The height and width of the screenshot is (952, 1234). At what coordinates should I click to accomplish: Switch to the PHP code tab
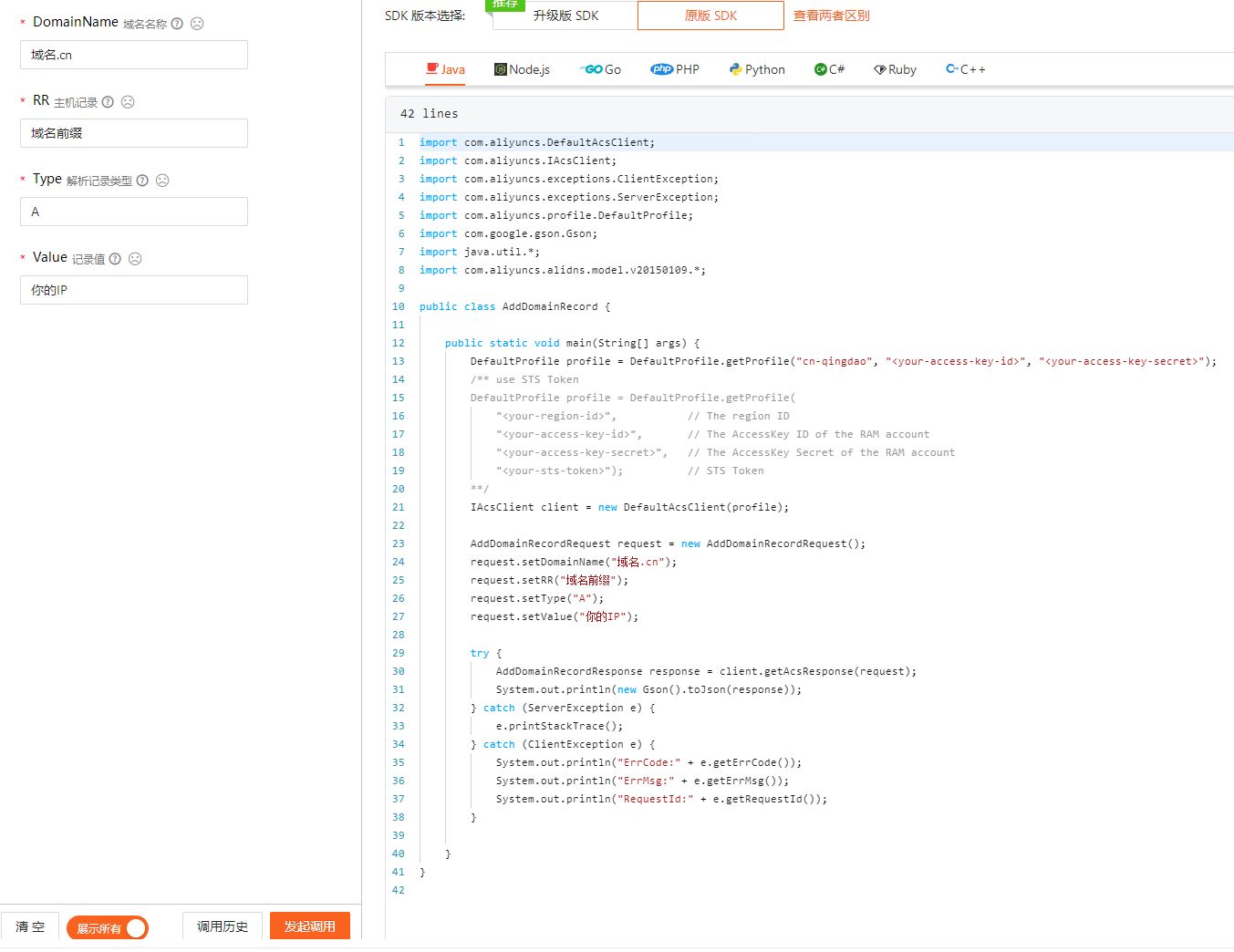675,69
